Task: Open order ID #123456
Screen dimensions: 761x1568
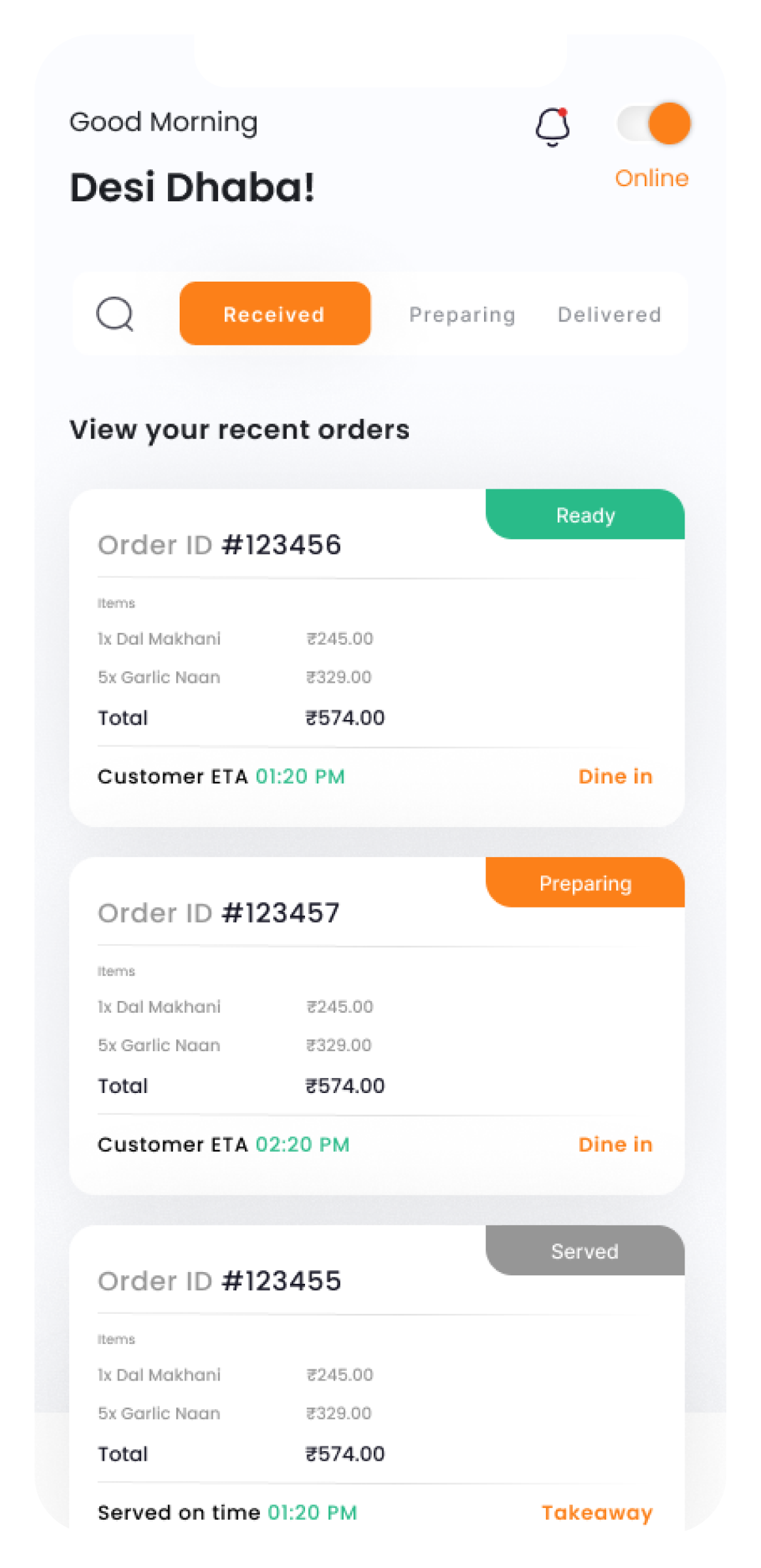Action: pos(219,545)
